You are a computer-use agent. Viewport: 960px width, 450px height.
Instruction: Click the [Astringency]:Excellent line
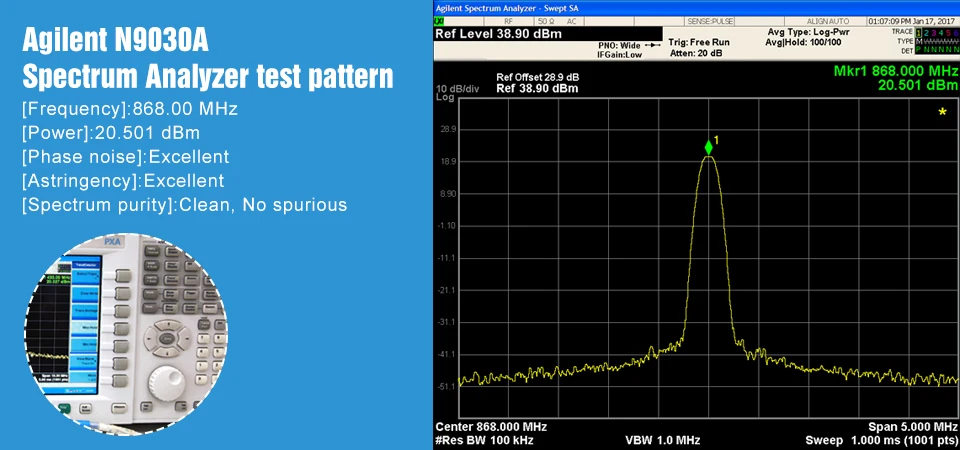click(123, 181)
